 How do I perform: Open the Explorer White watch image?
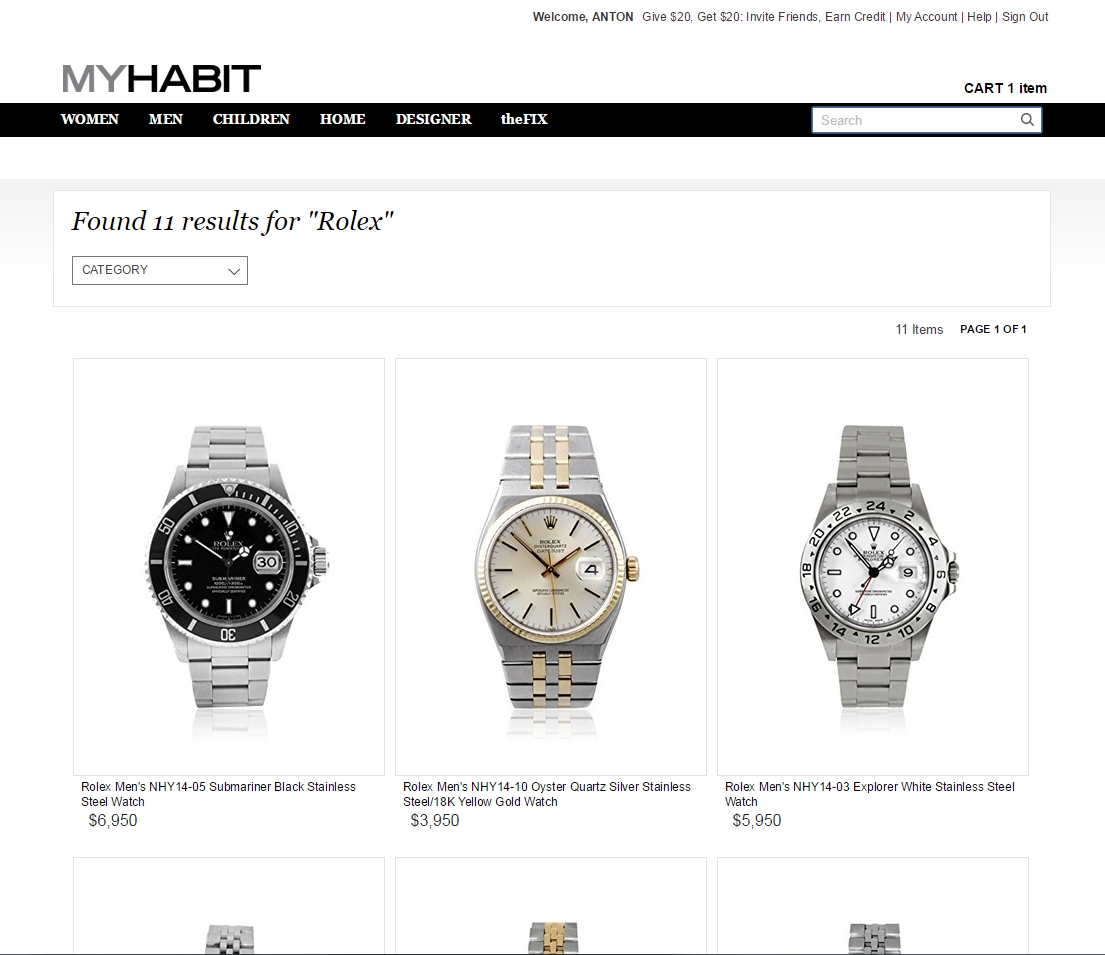[x=873, y=567]
